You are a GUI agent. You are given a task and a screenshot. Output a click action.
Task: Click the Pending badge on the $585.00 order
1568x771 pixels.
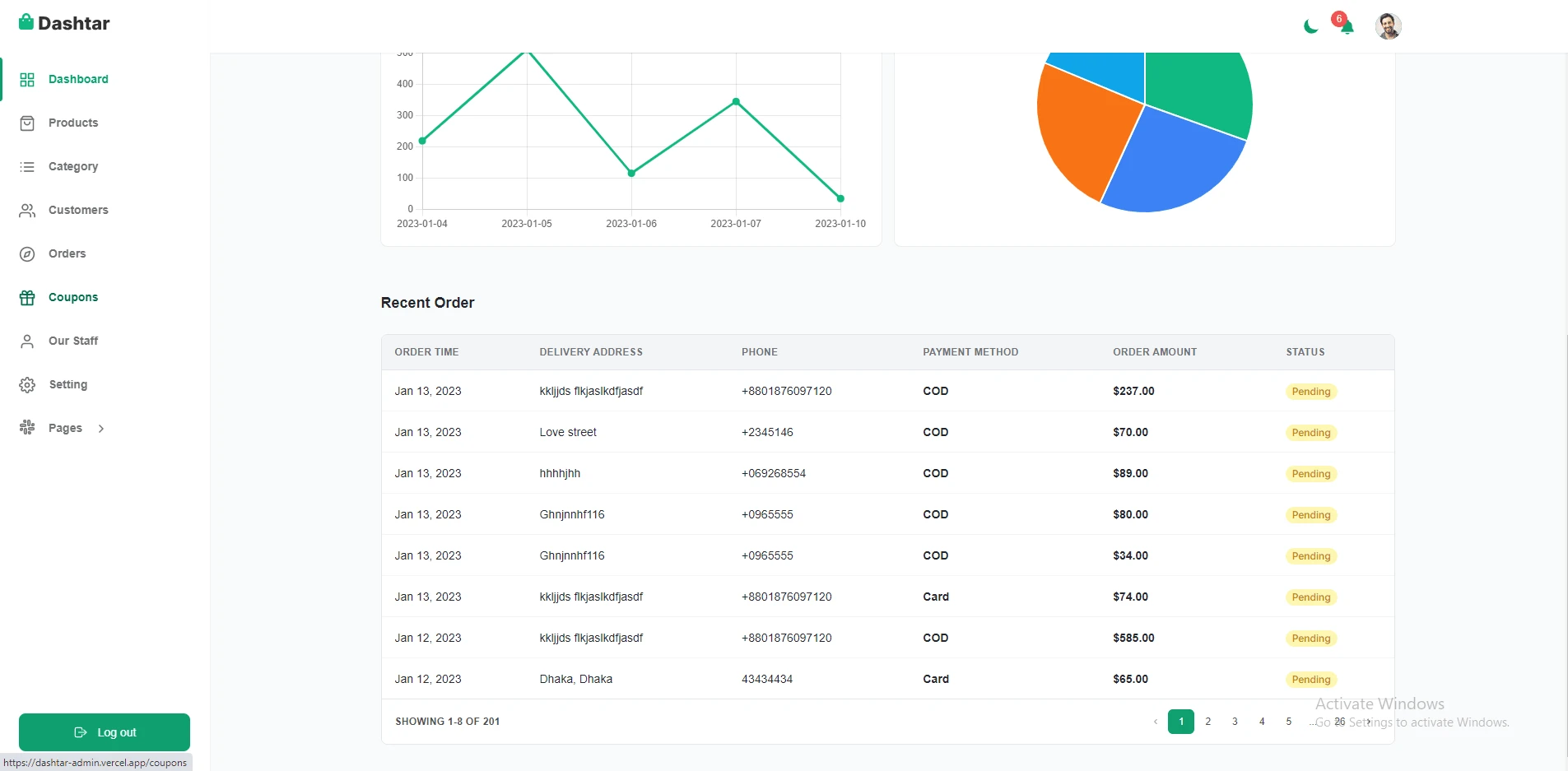(1311, 639)
